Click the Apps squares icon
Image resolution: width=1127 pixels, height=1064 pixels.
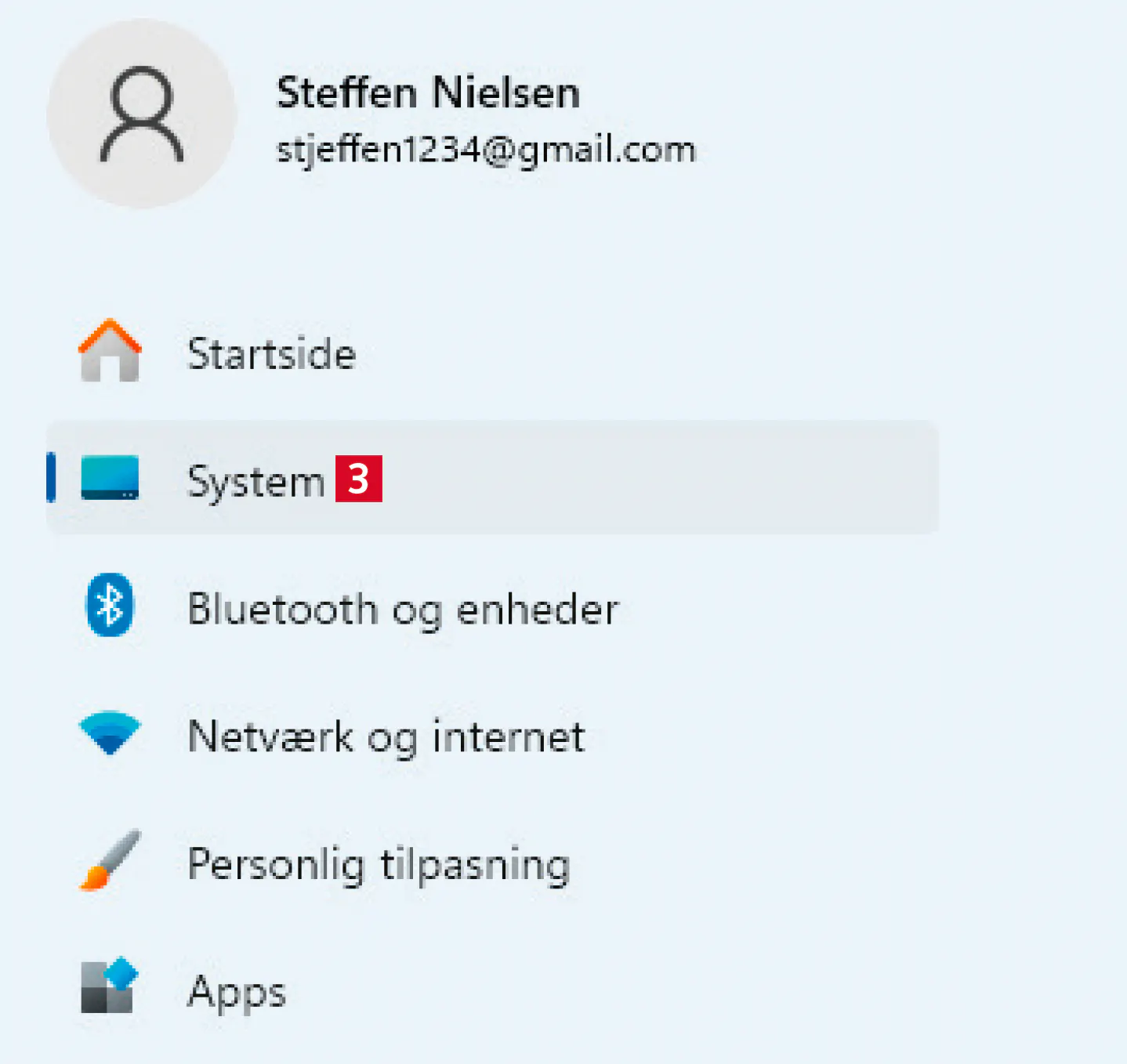click(x=110, y=986)
